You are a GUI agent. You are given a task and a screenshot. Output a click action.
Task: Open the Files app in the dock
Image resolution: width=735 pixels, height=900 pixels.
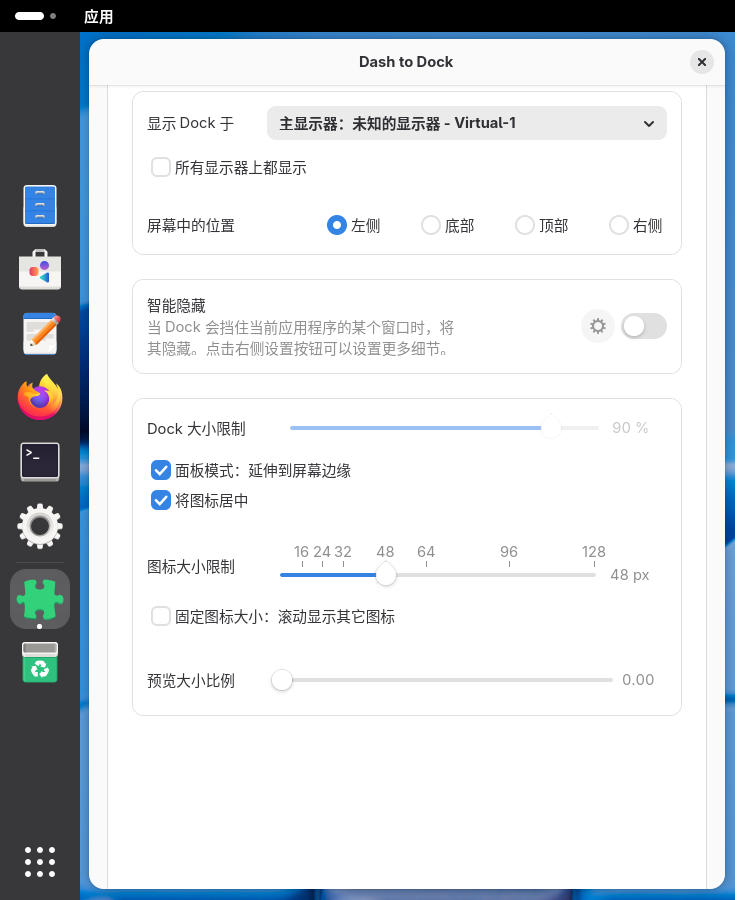click(x=40, y=206)
